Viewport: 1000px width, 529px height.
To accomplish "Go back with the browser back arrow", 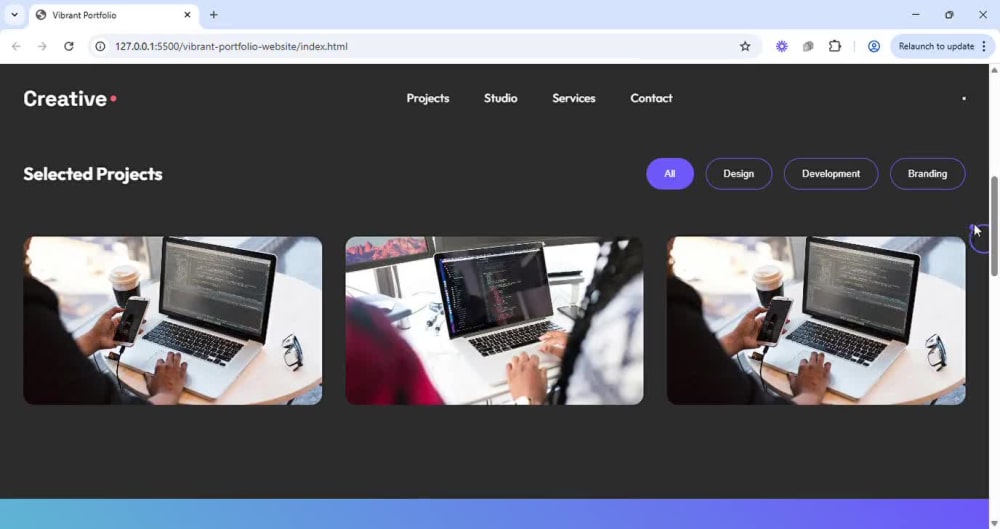I will point(17,46).
